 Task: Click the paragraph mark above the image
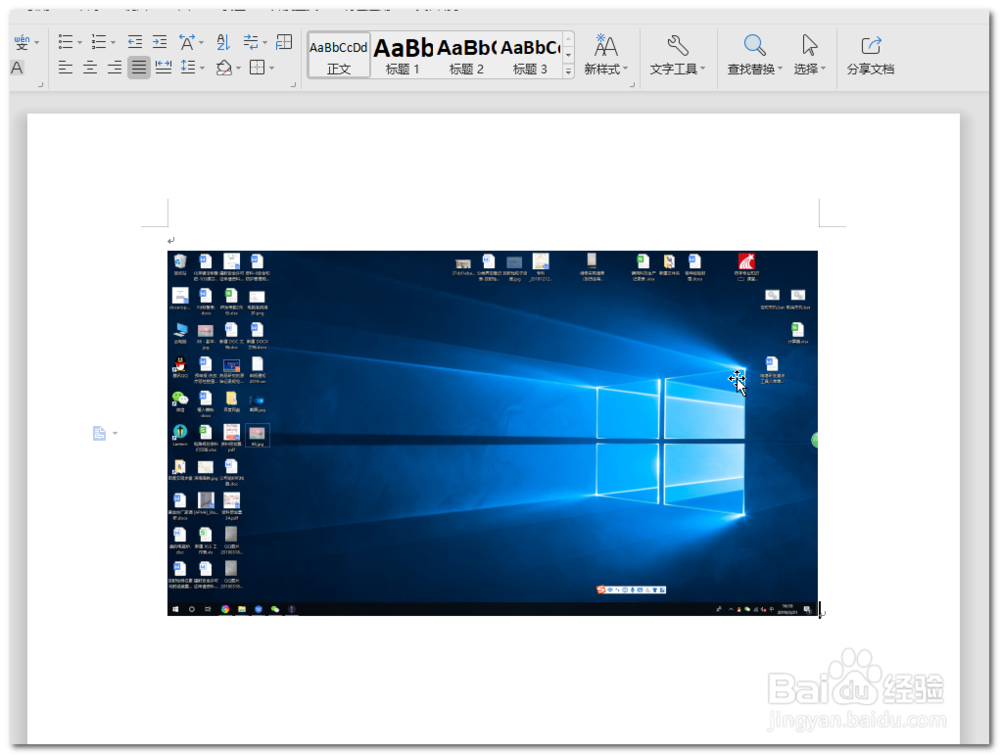[x=171, y=240]
